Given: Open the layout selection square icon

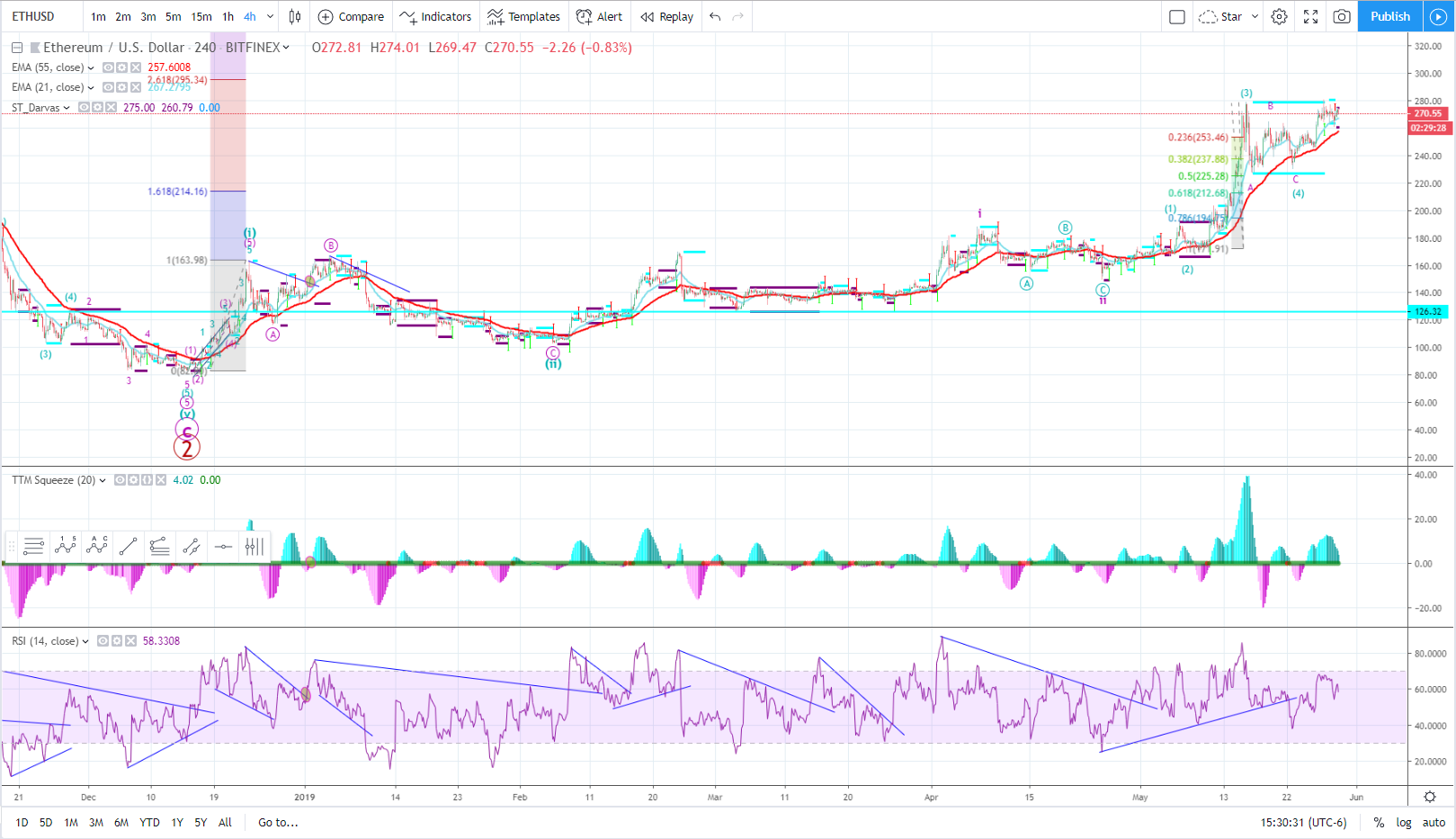Looking at the screenshot, I should (x=1176, y=16).
